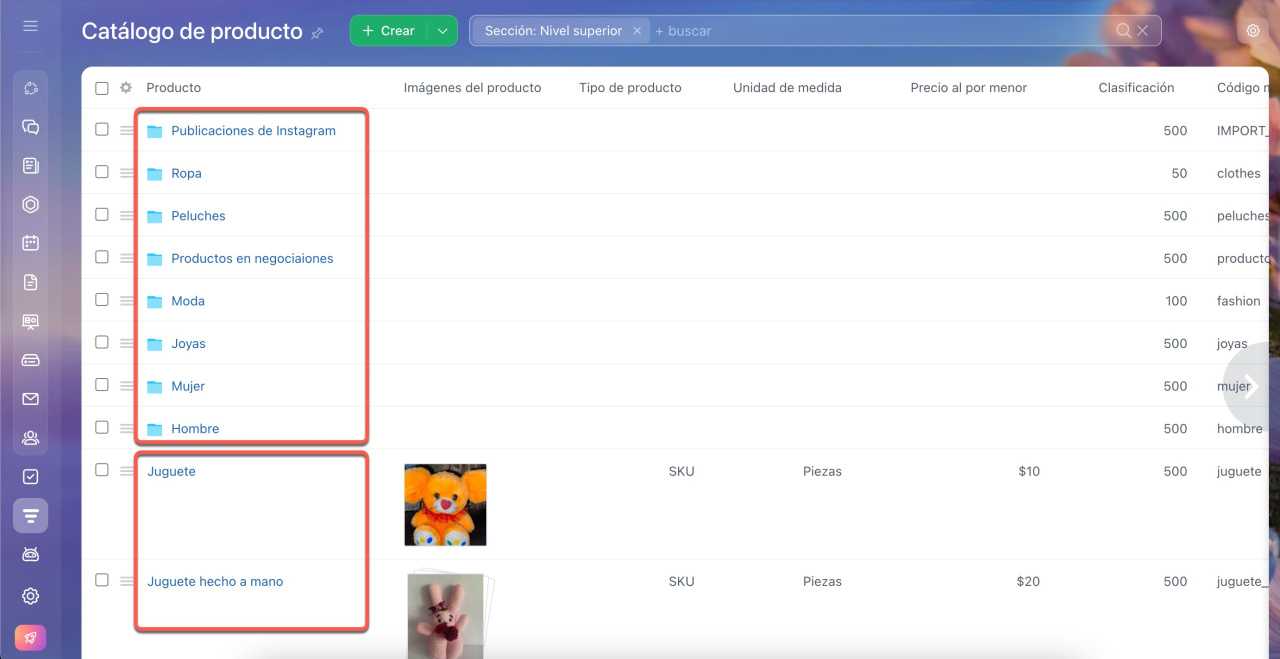Screen dimensions: 1280x659
Task: Sort by the Producto column header
Action: (x=173, y=88)
